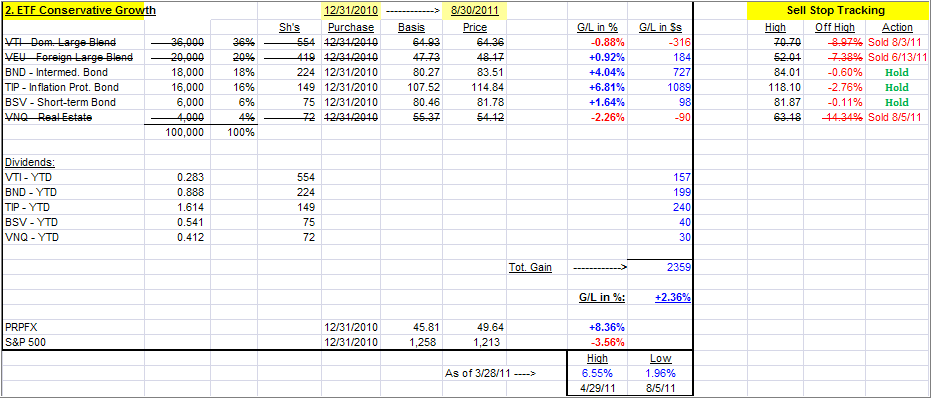Click the Off High column header
The height and width of the screenshot is (398, 931).
pyautogui.click(x=835, y=27)
